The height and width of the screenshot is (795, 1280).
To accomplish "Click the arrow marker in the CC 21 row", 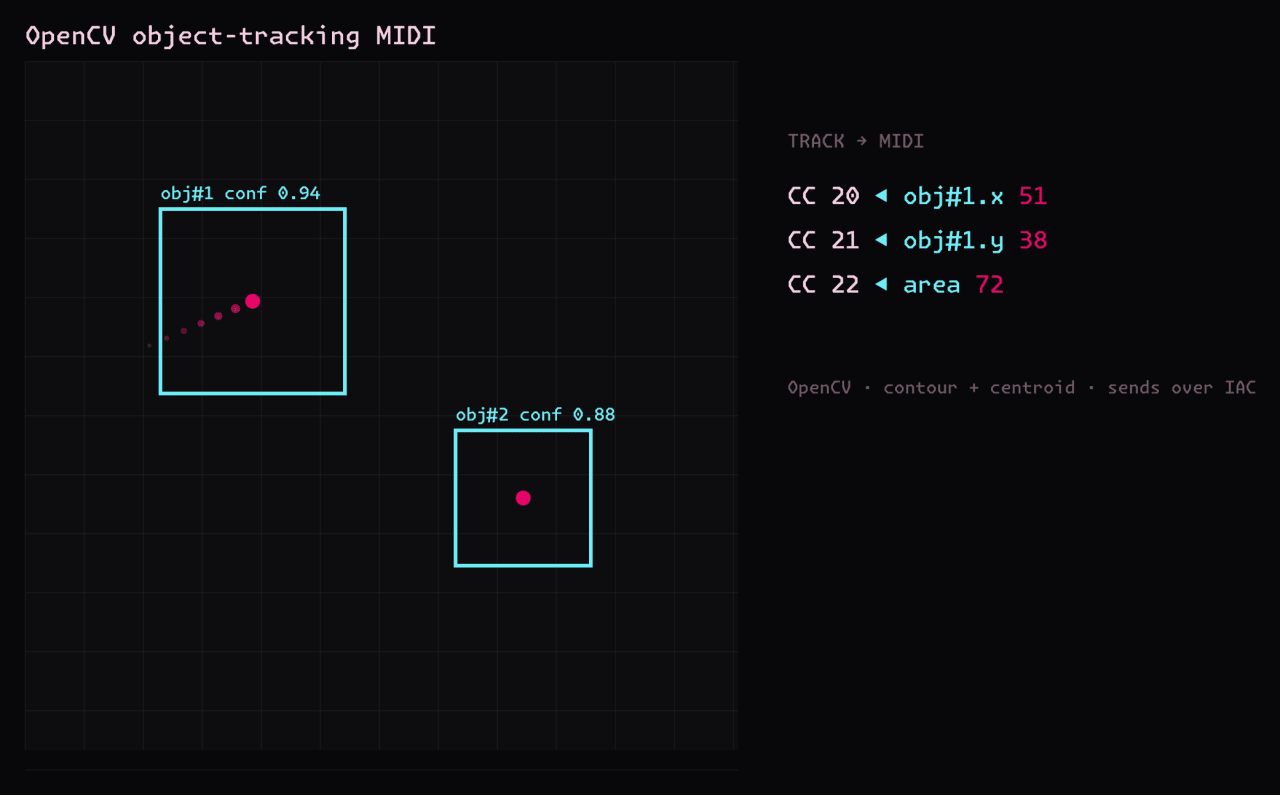I will tap(881, 240).
